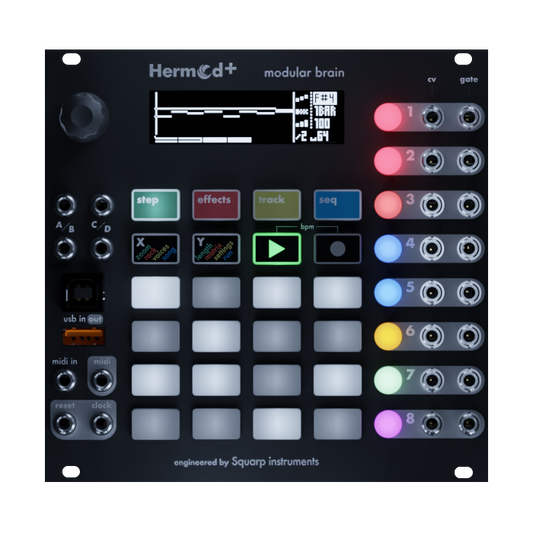Click the CV input C jack

[102, 205]
